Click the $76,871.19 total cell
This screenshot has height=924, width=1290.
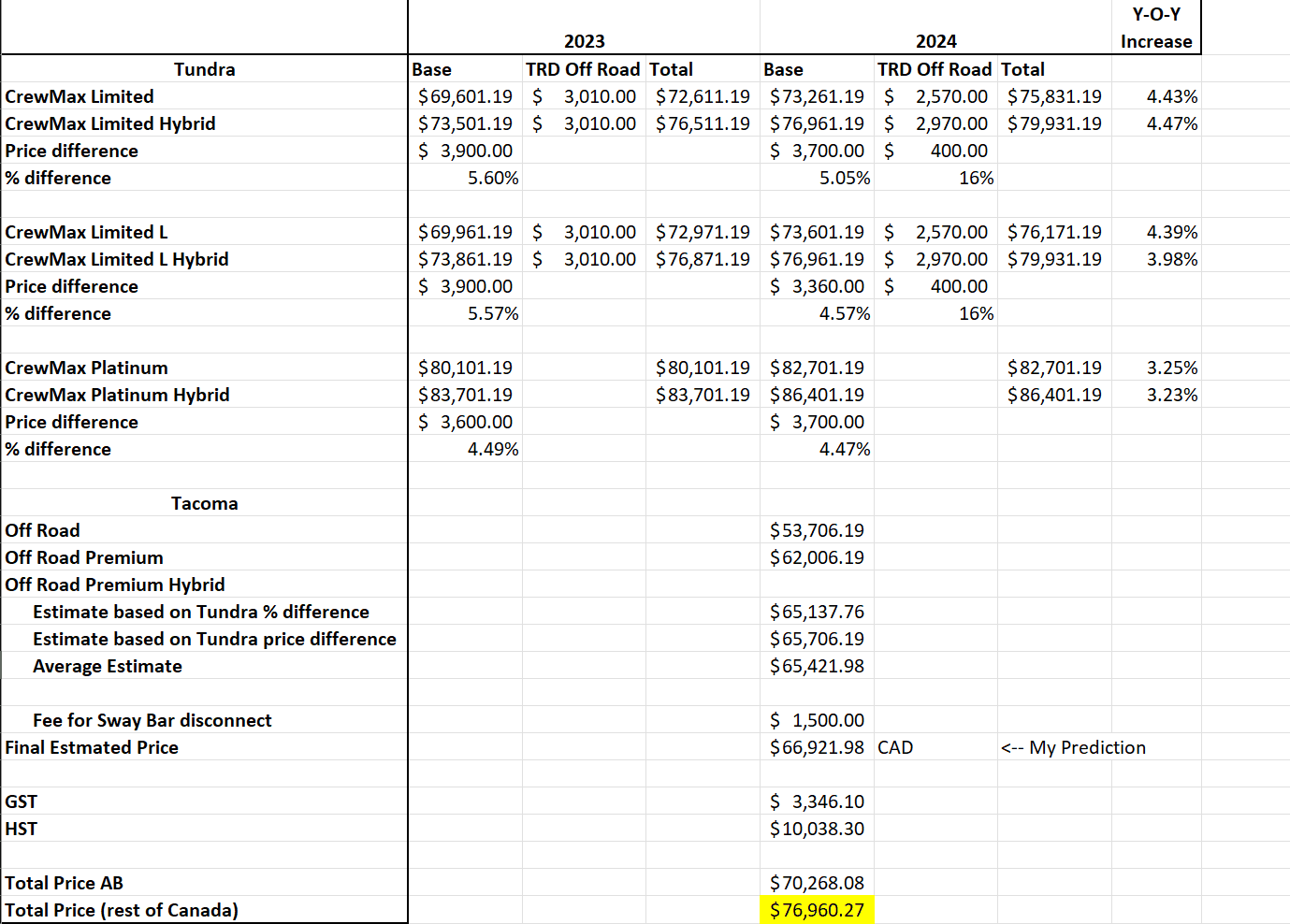703,259
